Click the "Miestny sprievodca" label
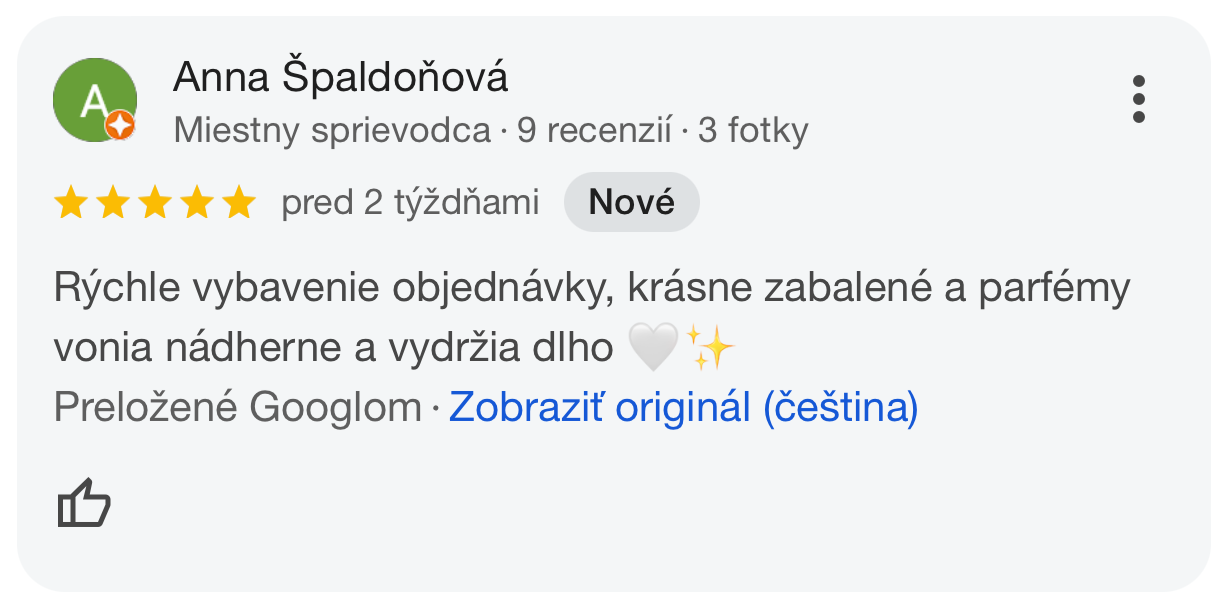1226x603 pixels. (x=333, y=131)
